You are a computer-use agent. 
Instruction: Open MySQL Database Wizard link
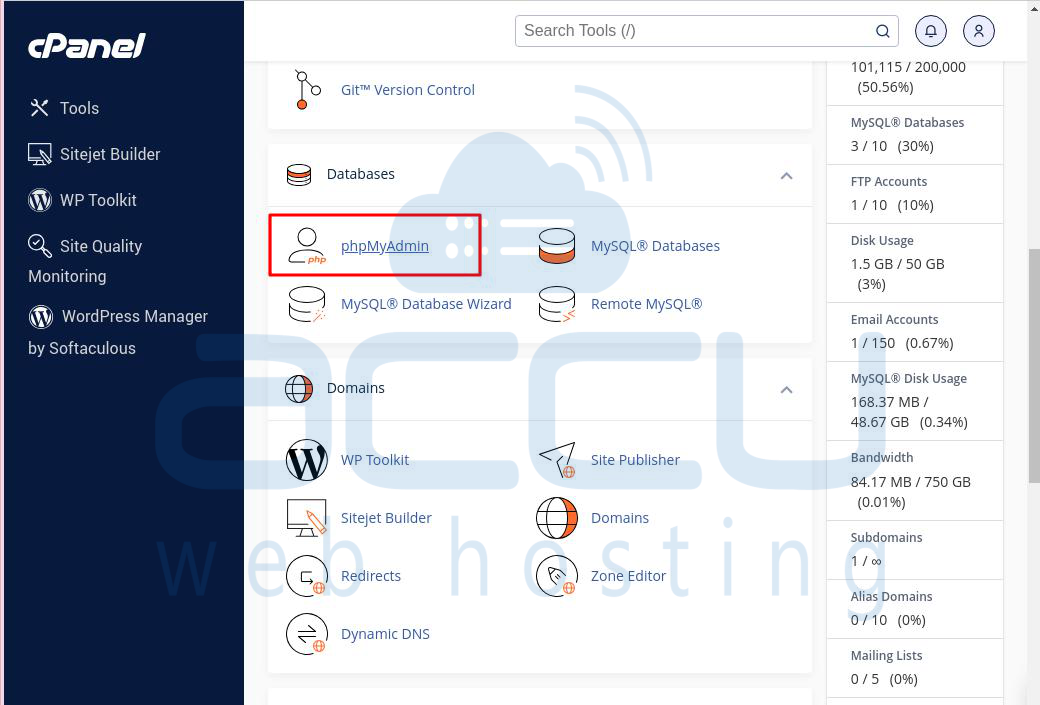point(426,304)
